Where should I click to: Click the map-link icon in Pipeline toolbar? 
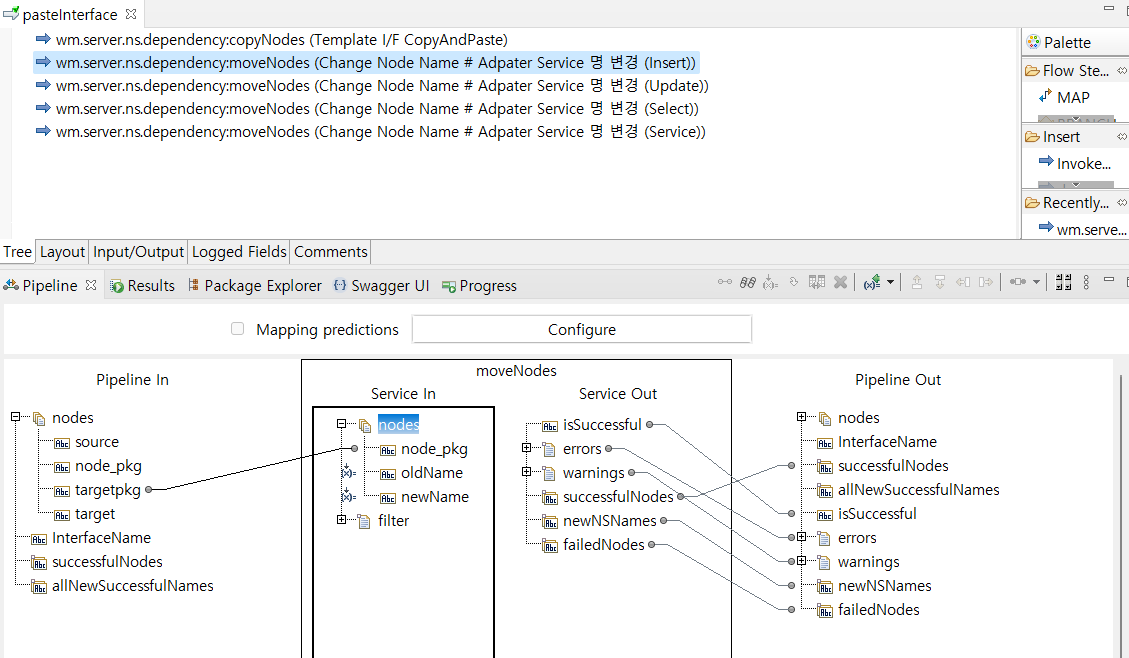coord(725,283)
